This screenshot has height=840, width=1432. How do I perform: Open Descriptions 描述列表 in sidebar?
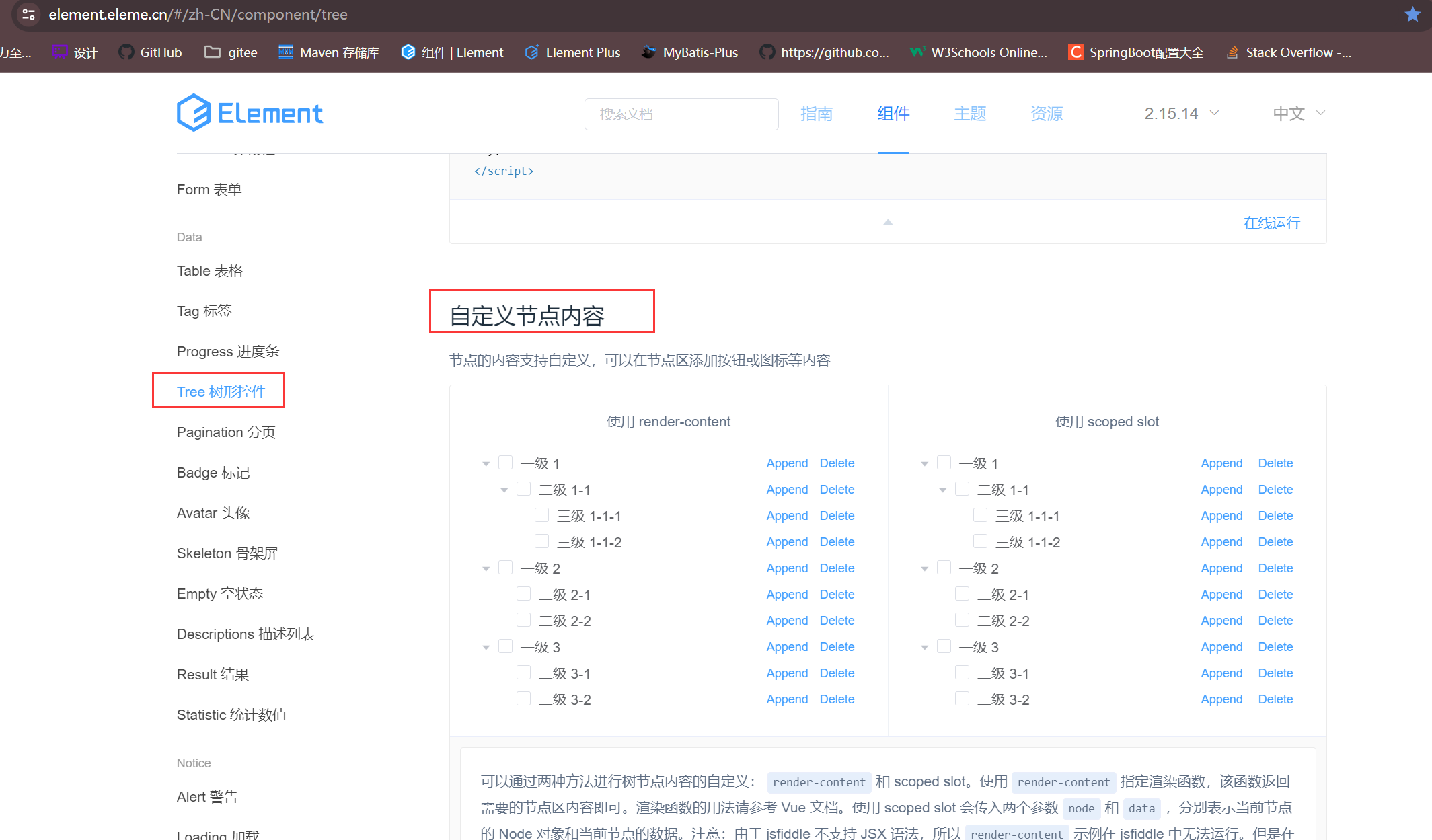(x=246, y=634)
